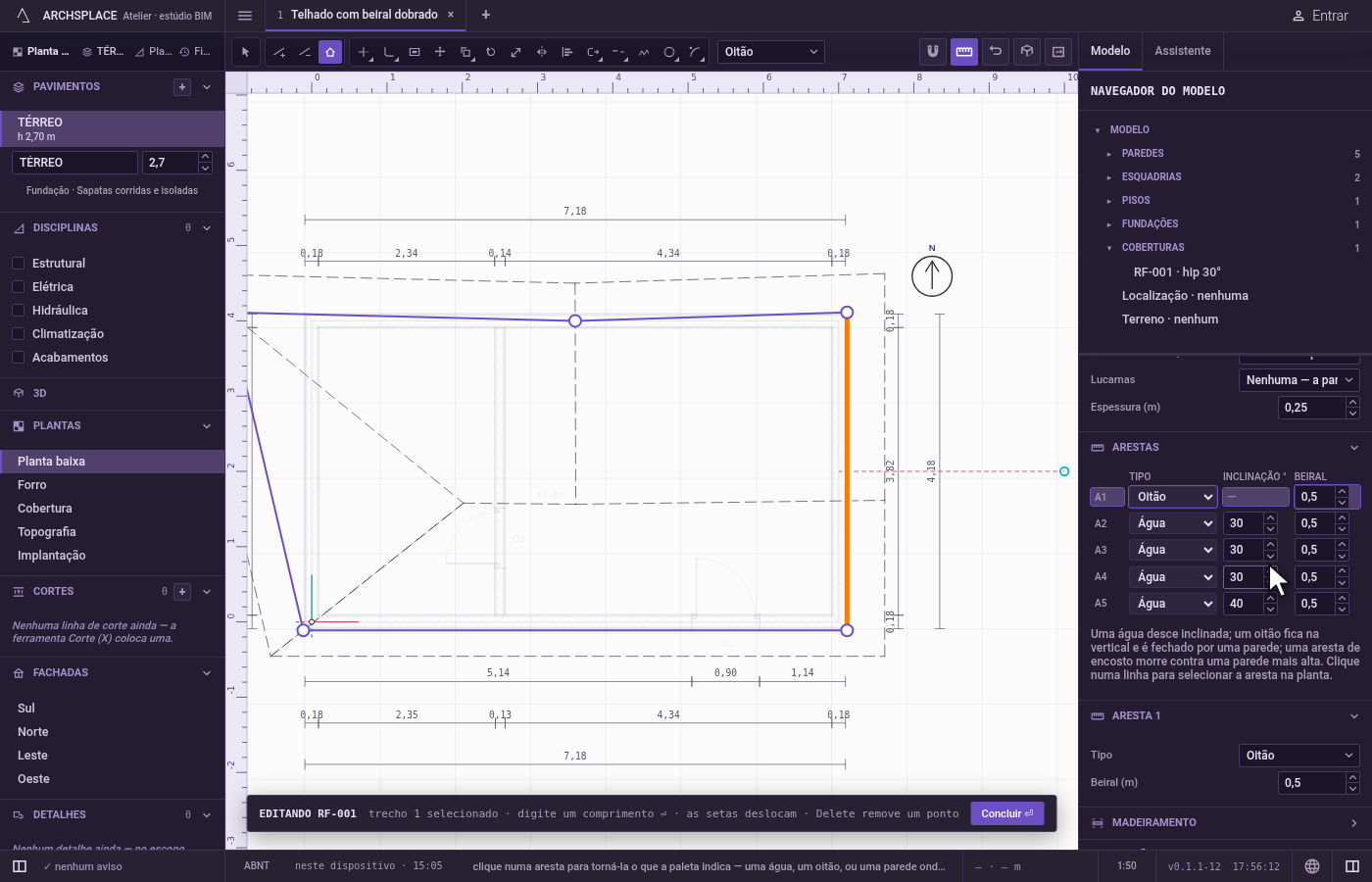Add a new pavimento with plus
Screen dimensions: 1372x882
pos(182,87)
